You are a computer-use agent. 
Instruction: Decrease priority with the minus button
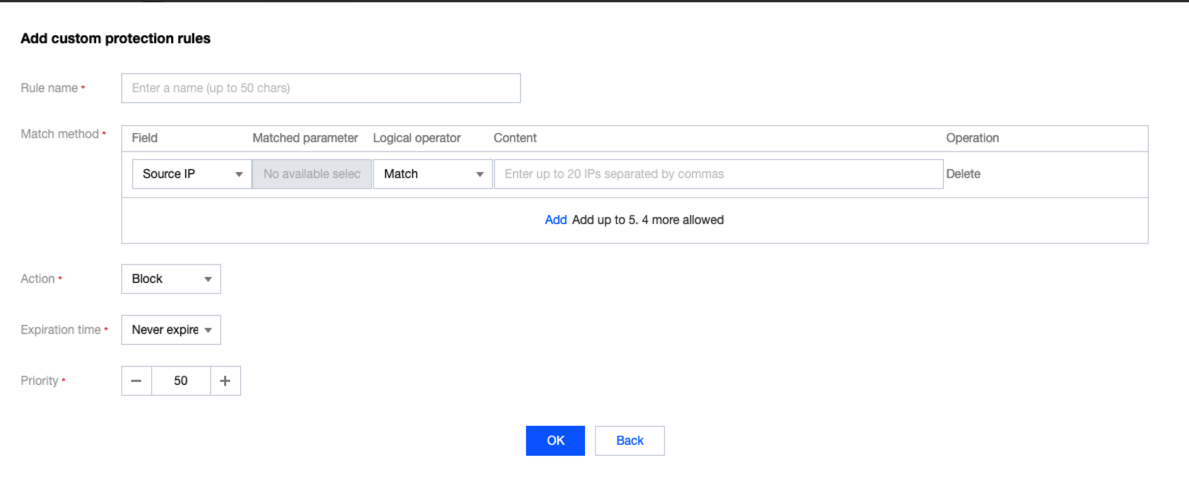(x=136, y=381)
